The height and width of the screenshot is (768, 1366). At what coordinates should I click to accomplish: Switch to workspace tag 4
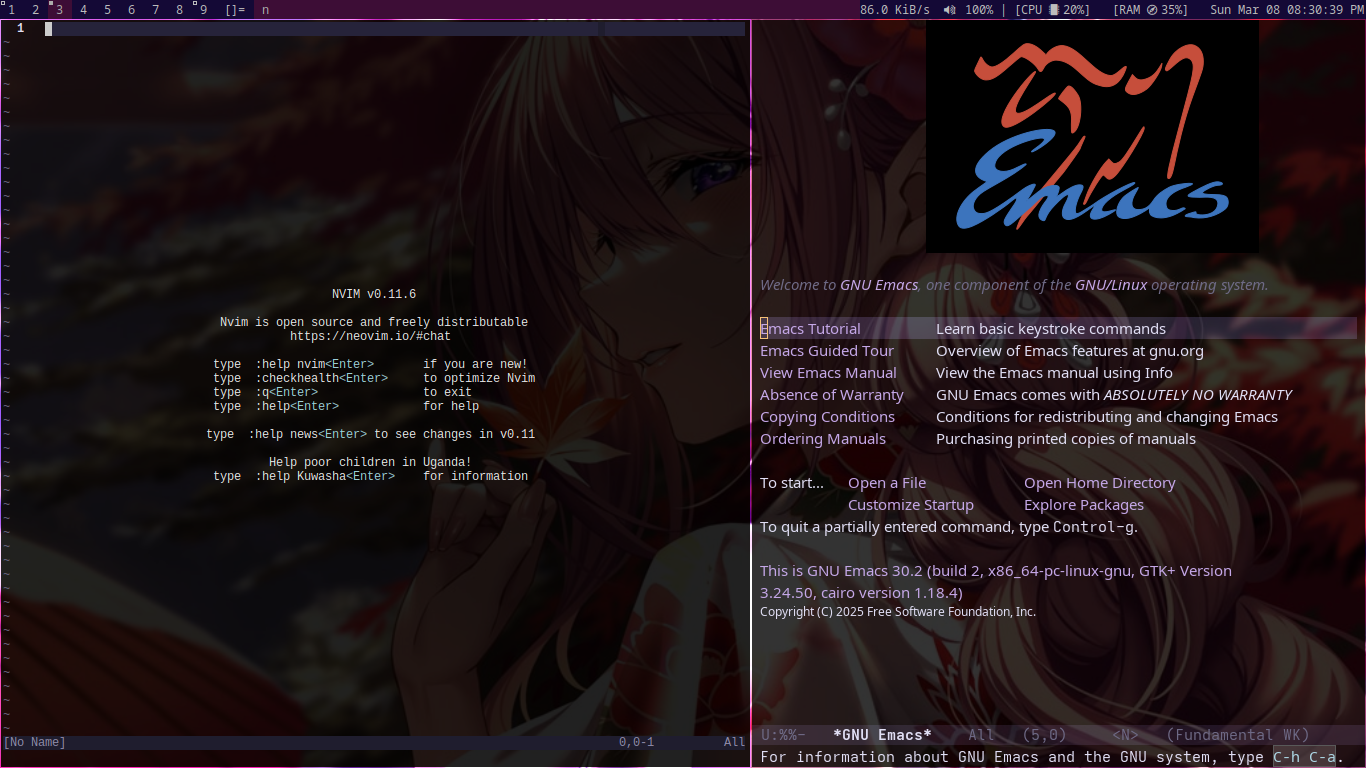click(x=84, y=9)
